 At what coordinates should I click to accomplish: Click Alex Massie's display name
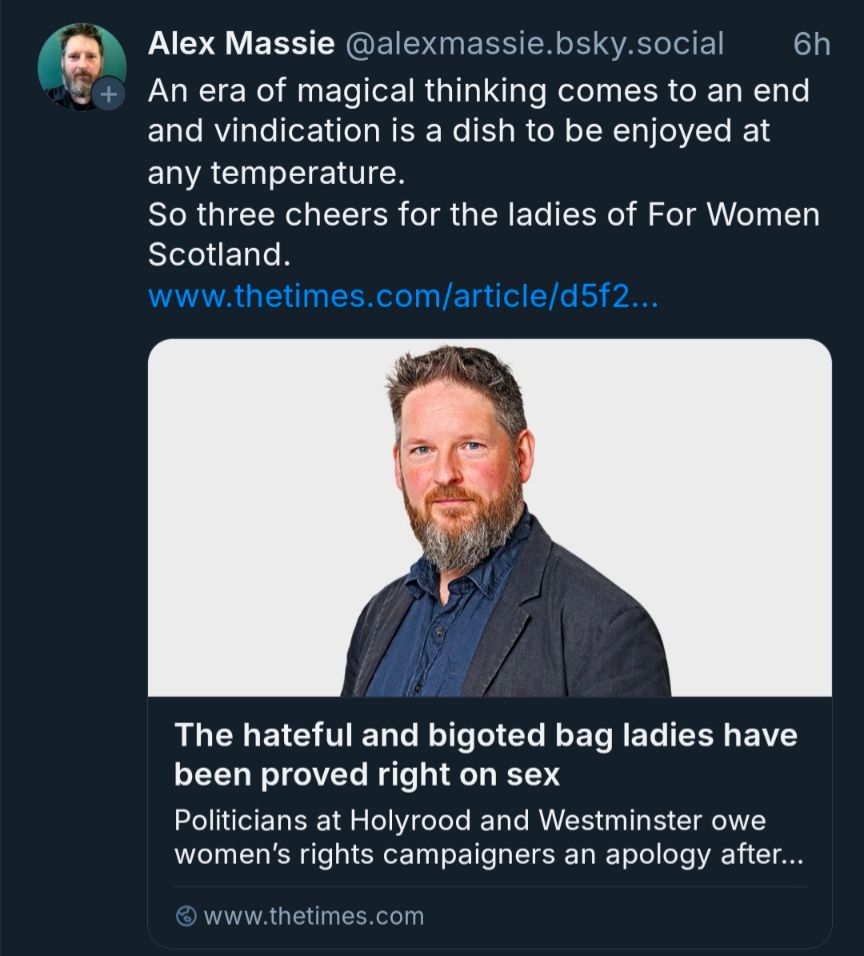click(243, 43)
